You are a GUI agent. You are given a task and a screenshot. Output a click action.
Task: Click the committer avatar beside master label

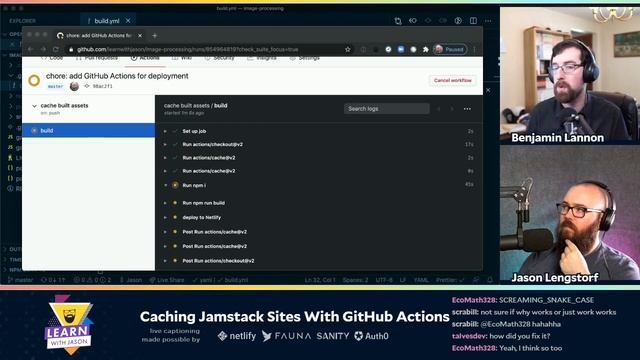click(x=74, y=86)
